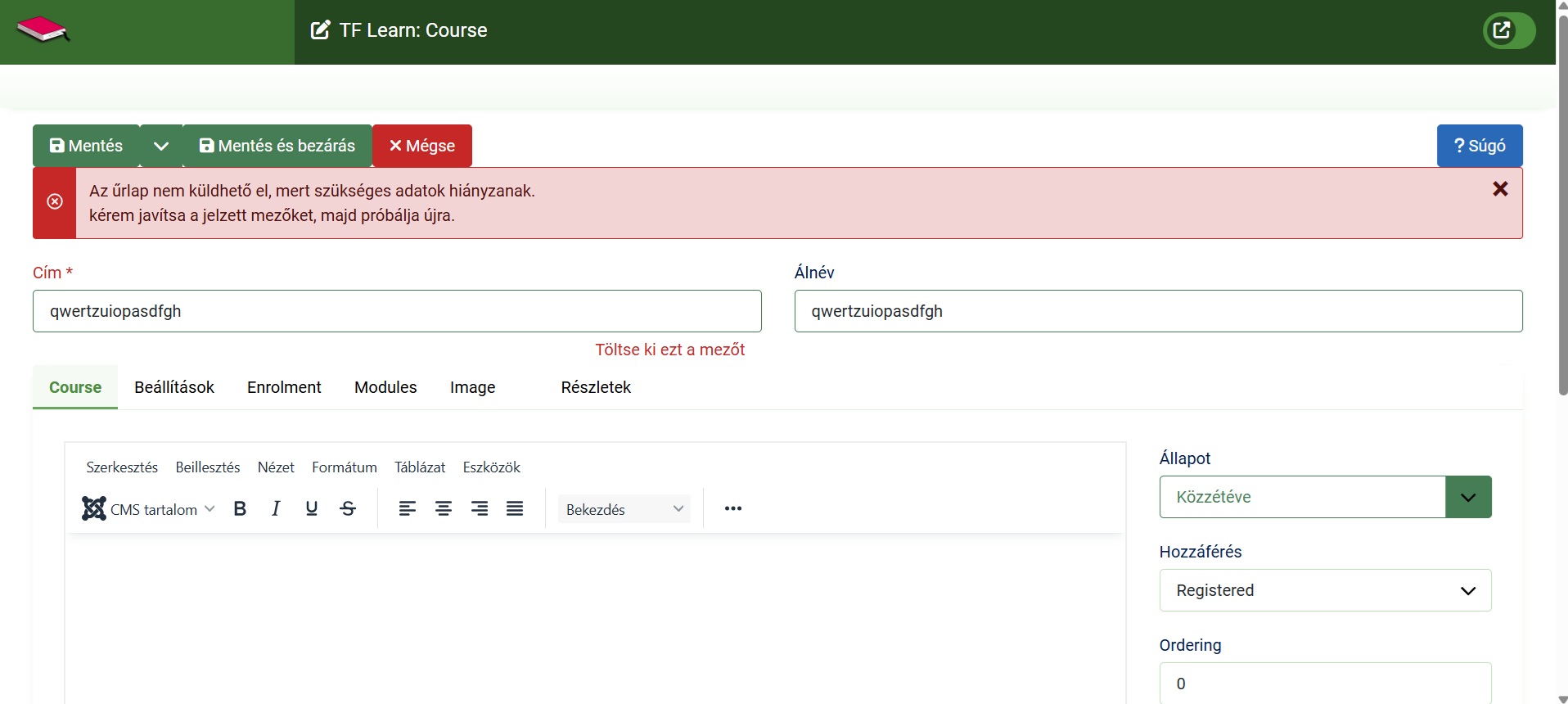The width and height of the screenshot is (1568, 704).
Task: Show more toolbar options (three dots)
Action: click(x=732, y=509)
